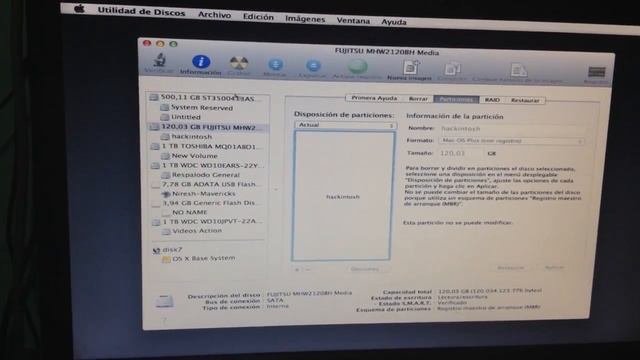Open the Apple menu

click(80, 9)
